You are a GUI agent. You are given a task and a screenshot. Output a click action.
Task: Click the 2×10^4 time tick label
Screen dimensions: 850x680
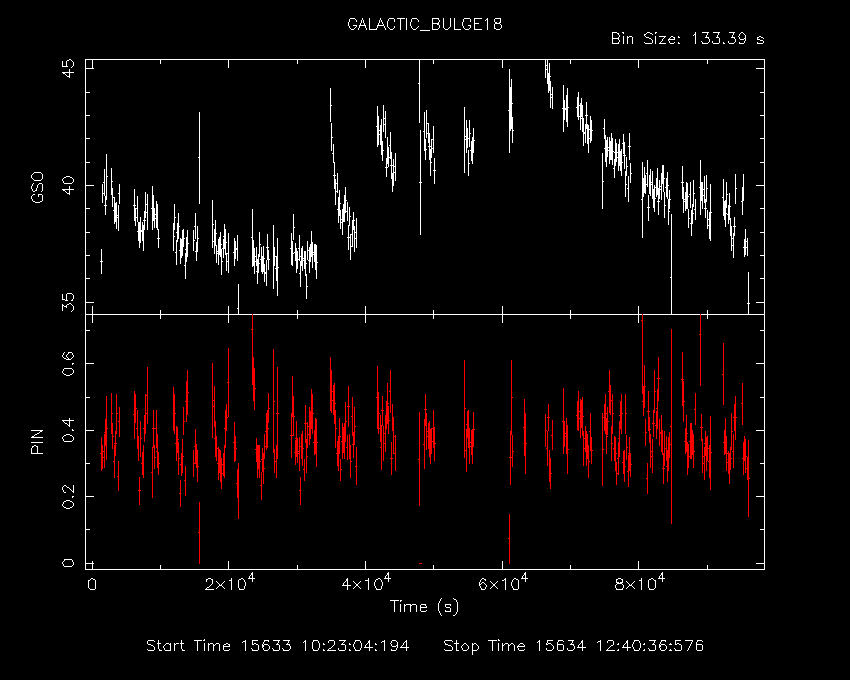pyautogui.click(x=230, y=583)
